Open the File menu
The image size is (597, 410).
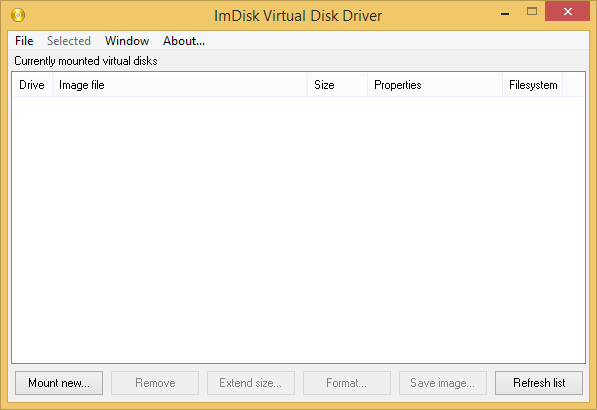(x=24, y=41)
